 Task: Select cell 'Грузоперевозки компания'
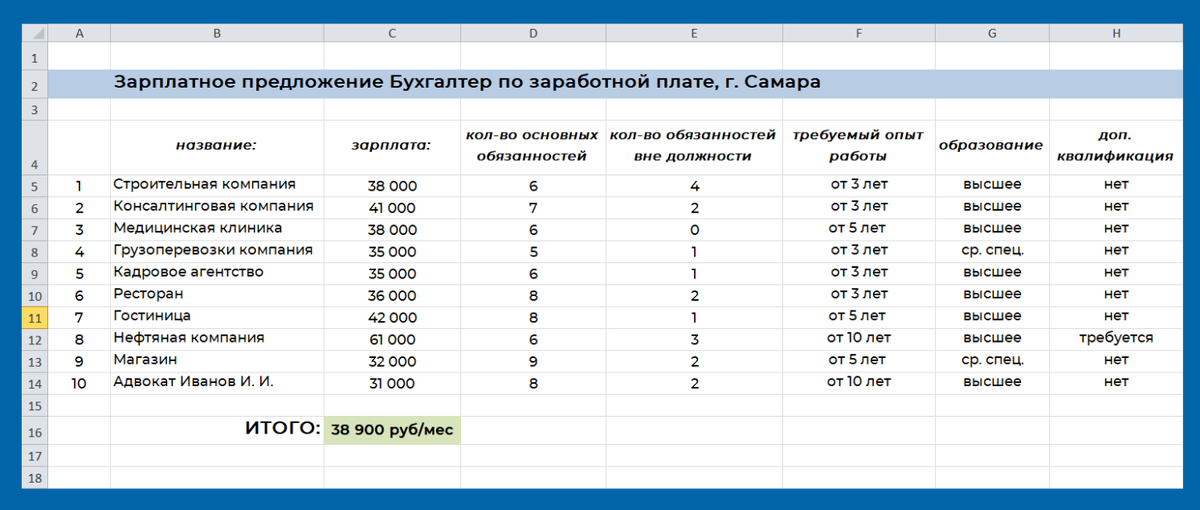(217, 251)
